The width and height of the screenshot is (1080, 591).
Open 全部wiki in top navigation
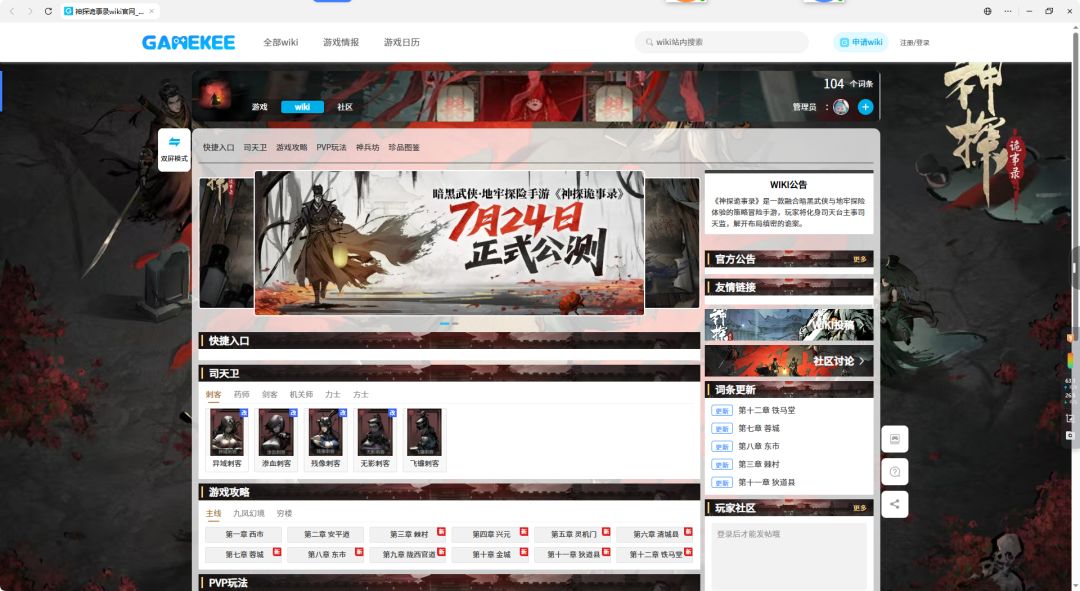tap(280, 42)
